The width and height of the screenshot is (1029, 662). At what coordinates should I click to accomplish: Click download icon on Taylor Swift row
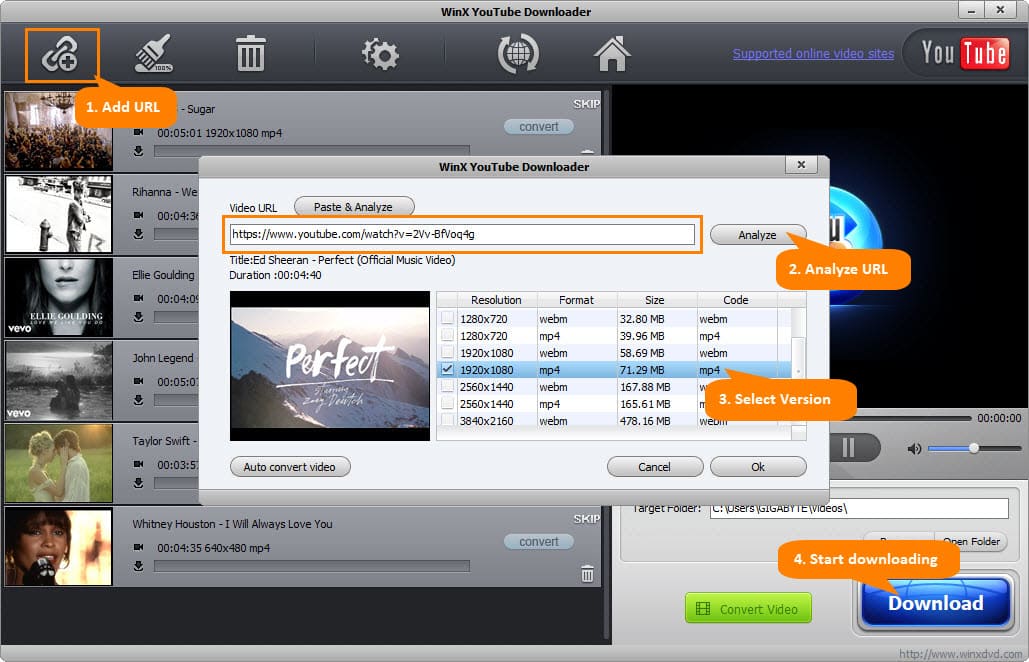[x=138, y=483]
